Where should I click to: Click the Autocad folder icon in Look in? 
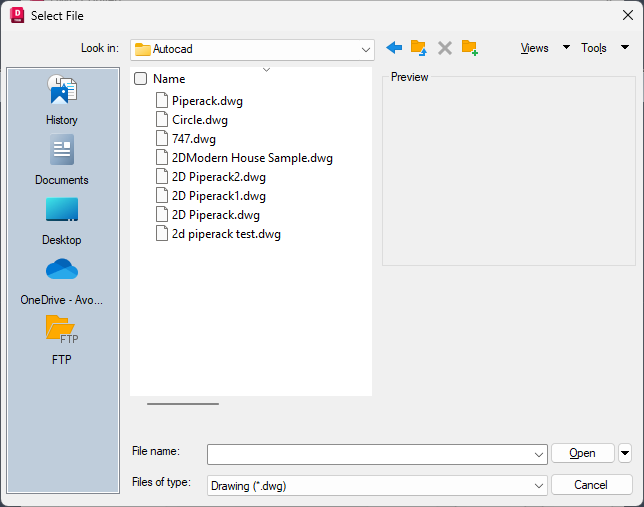[143, 49]
